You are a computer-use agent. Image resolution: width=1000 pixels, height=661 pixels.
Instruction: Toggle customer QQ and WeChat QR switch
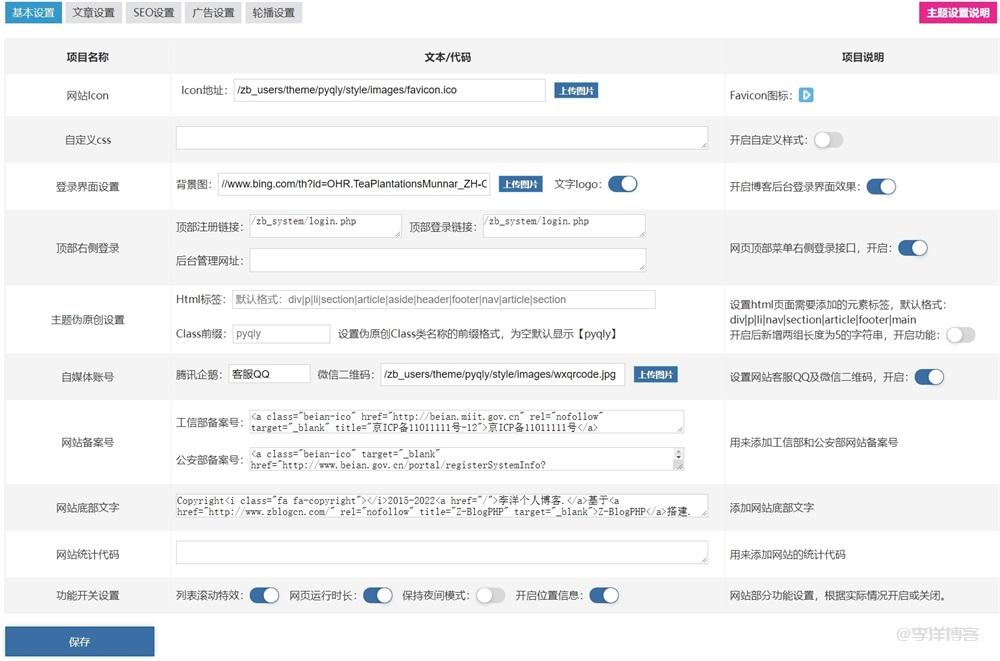[x=929, y=377]
